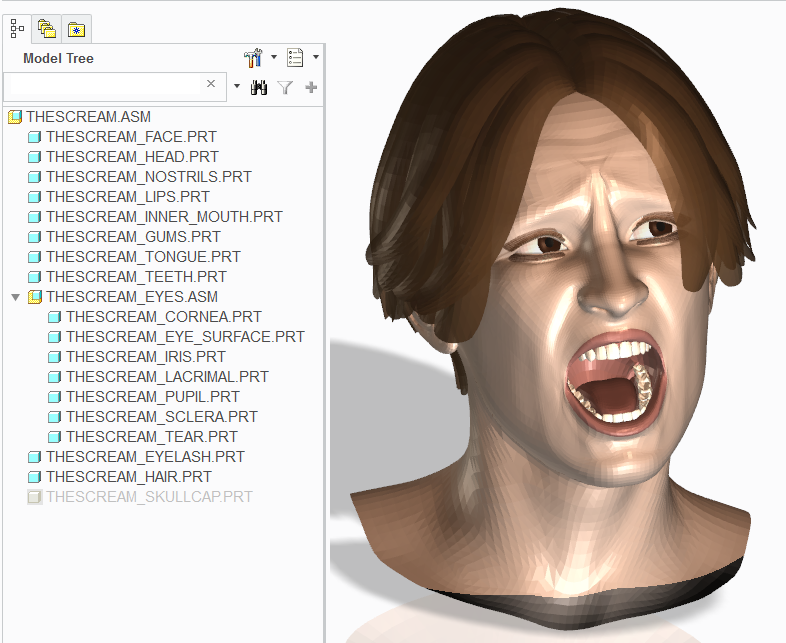This screenshot has width=786, height=643.
Task: Select THESCREAM_HAIR.PRT part
Action: tap(129, 478)
